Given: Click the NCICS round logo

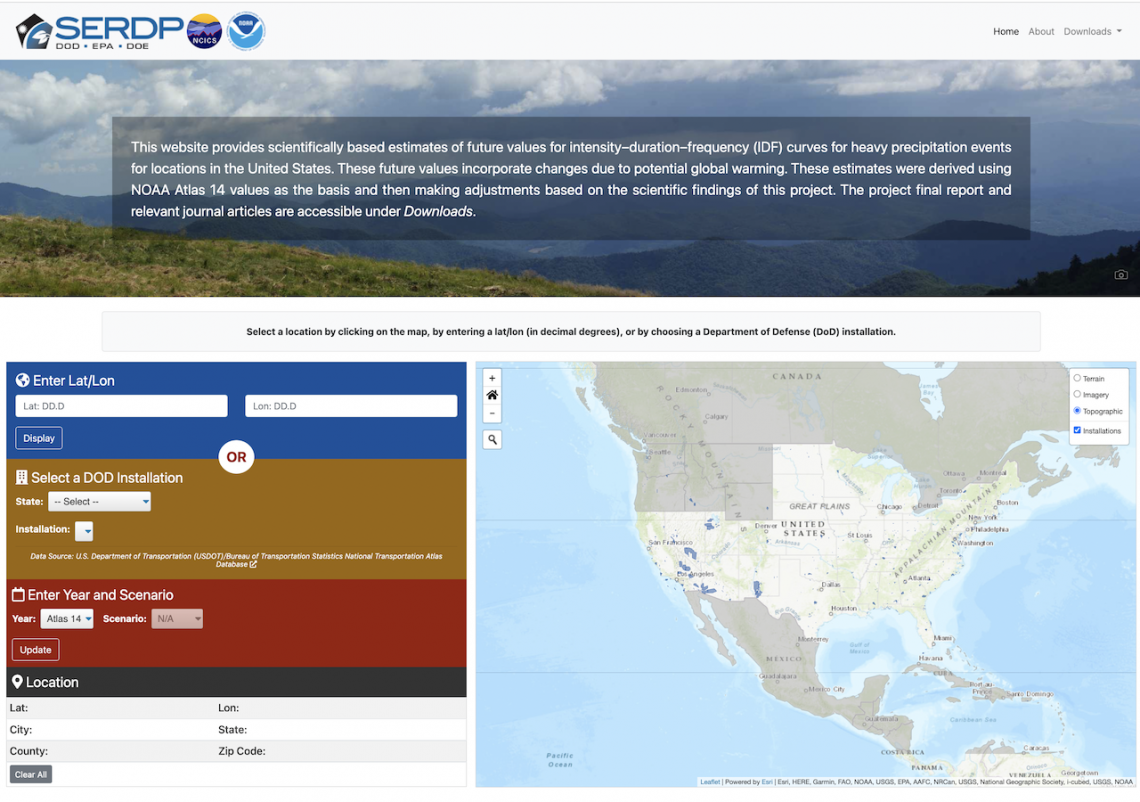Looking at the screenshot, I should [204, 32].
